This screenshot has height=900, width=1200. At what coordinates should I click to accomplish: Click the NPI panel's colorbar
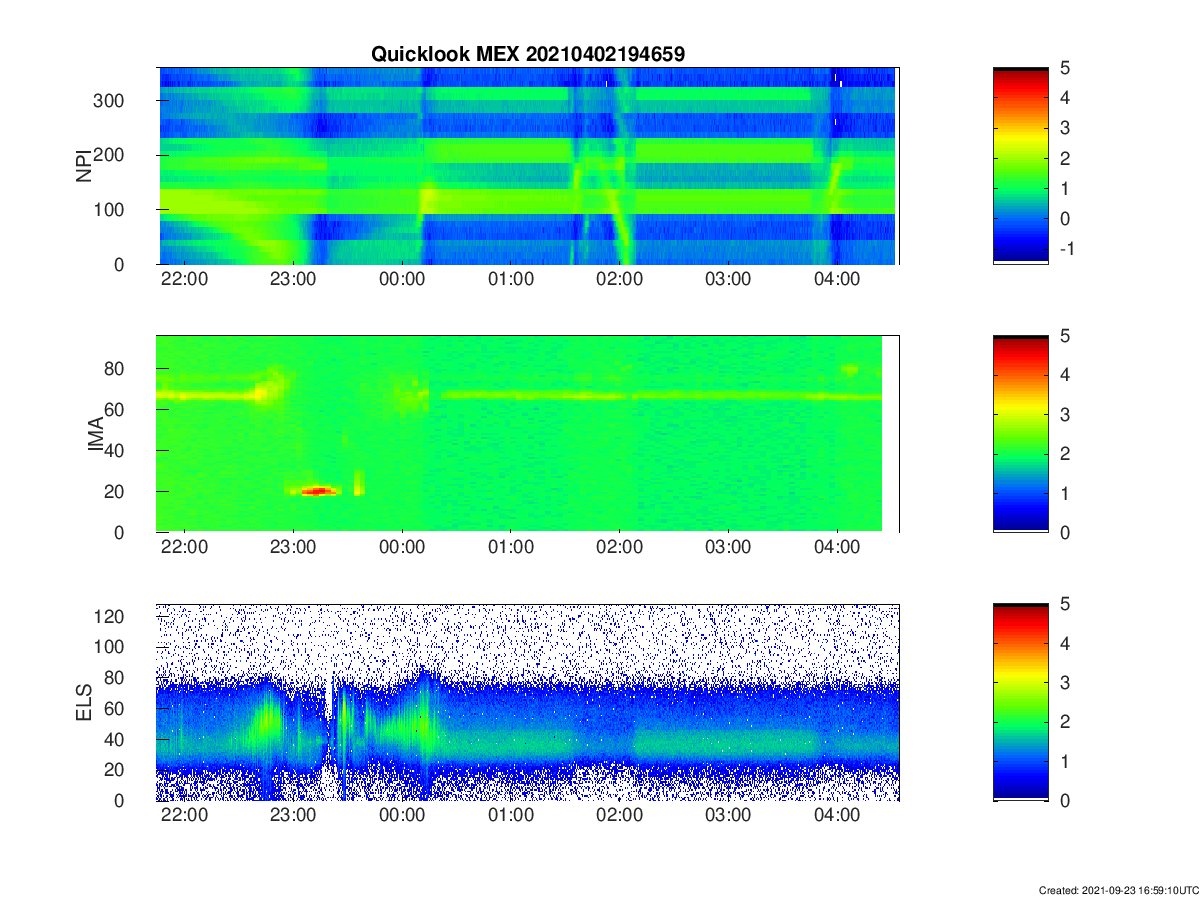click(x=1021, y=166)
